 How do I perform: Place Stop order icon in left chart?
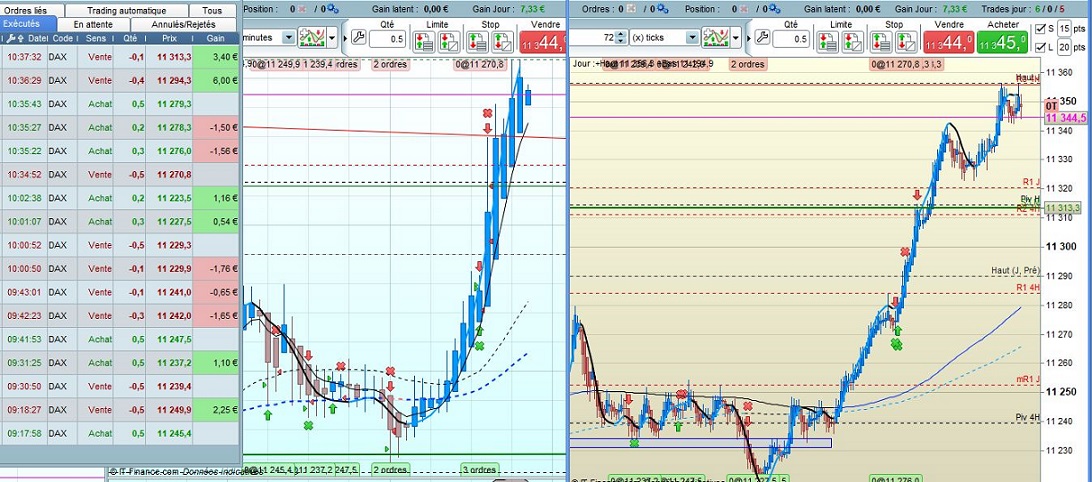pyautogui.click(x=478, y=41)
